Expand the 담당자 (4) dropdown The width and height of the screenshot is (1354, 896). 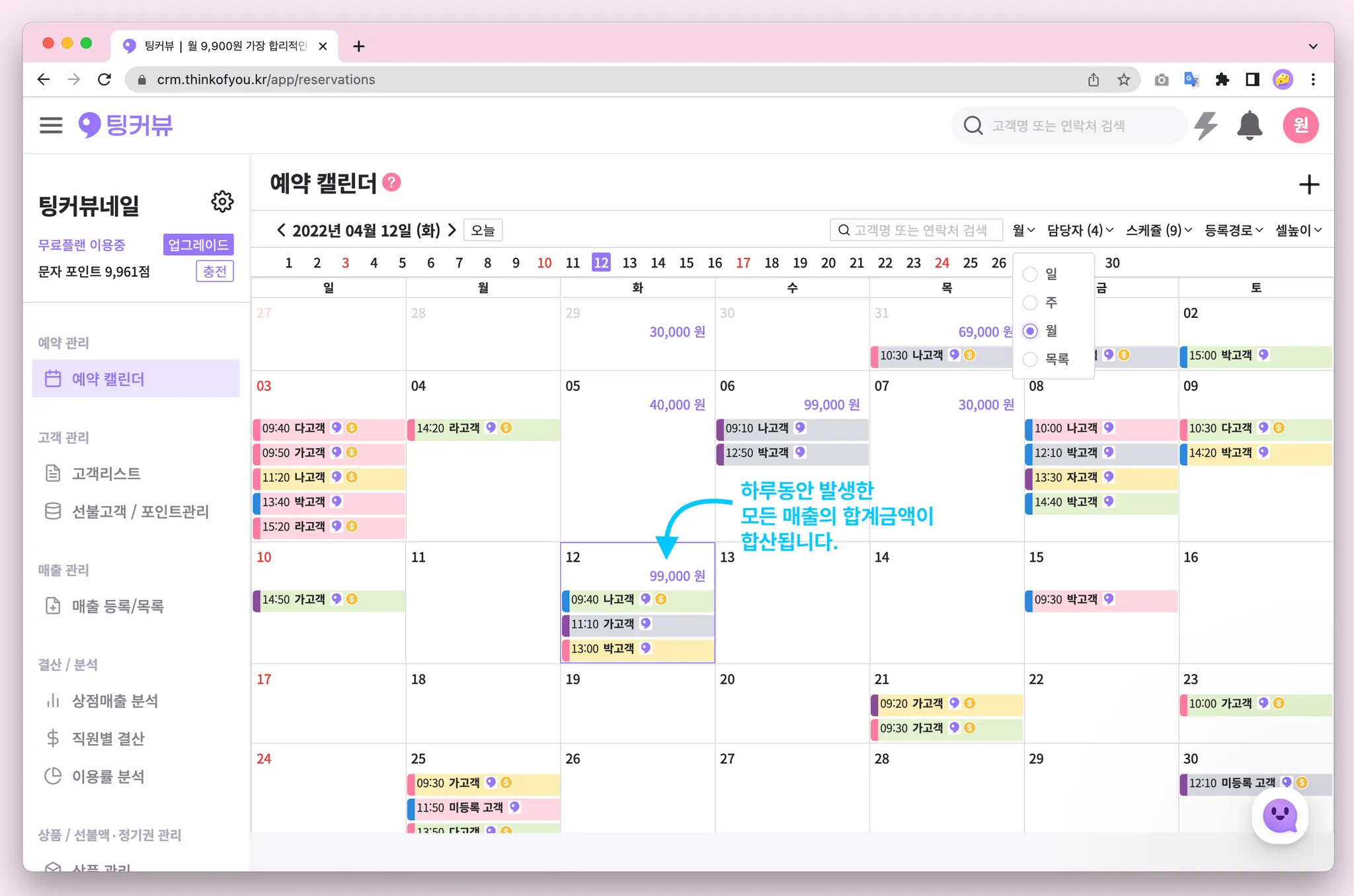tap(1080, 230)
